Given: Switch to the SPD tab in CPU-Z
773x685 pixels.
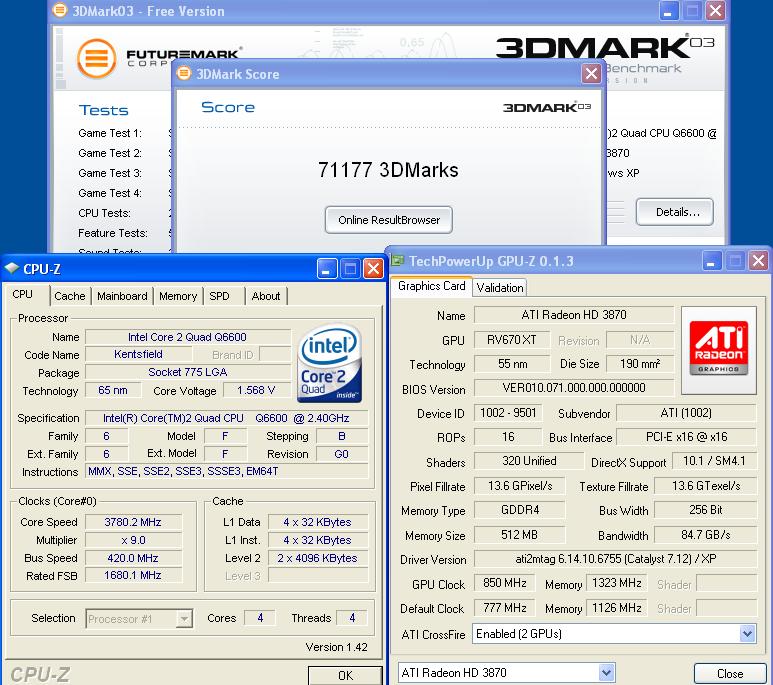Looking at the screenshot, I should click(219, 296).
